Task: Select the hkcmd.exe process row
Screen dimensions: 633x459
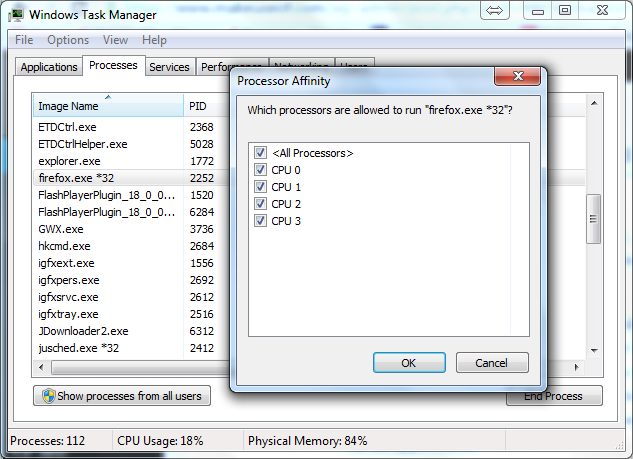Action: point(131,246)
